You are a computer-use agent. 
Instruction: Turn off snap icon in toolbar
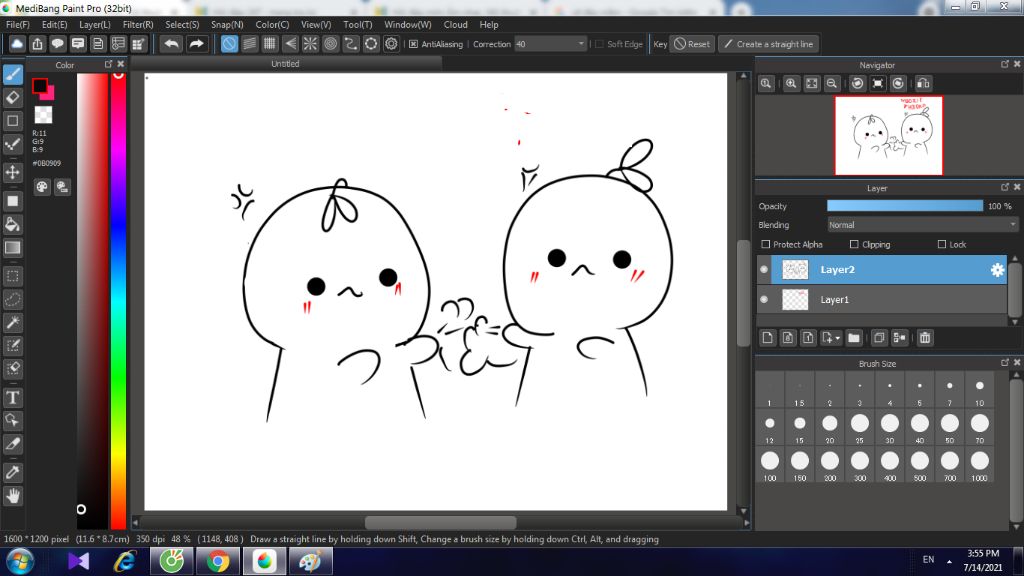[229, 44]
